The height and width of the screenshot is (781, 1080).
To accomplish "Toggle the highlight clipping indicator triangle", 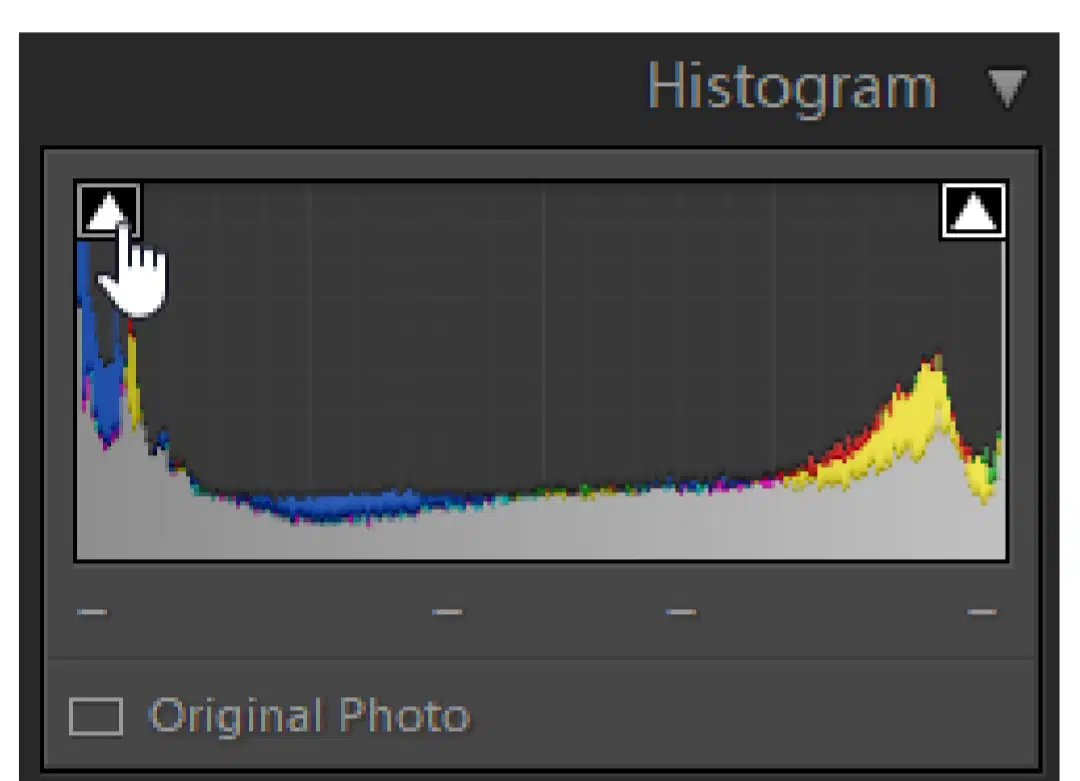I will (973, 211).
